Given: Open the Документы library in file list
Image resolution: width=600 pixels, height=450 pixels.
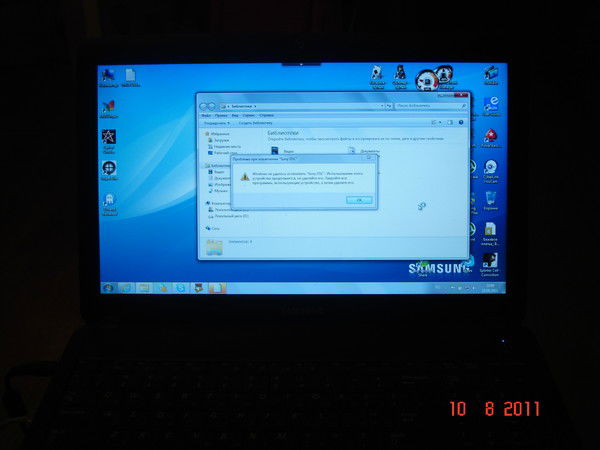Looking at the screenshot, I should (360, 152).
